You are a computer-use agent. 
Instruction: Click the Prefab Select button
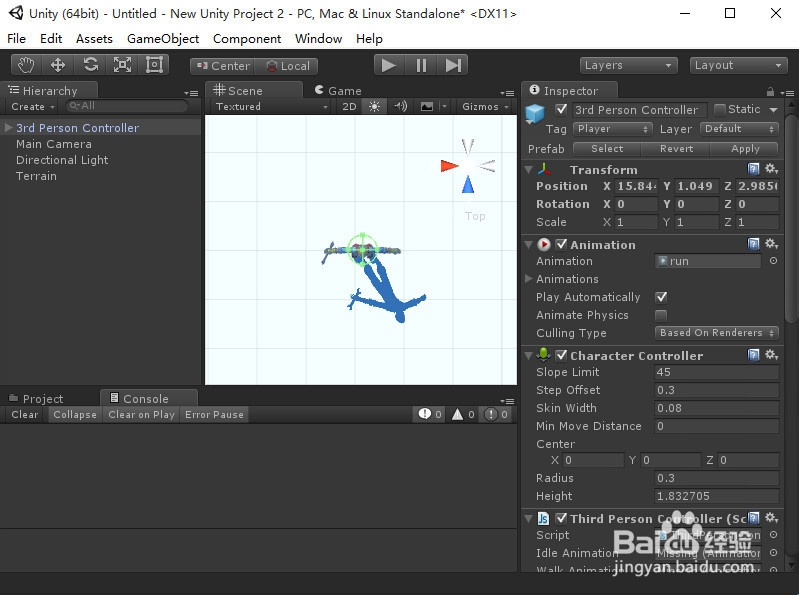click(607, 149)
